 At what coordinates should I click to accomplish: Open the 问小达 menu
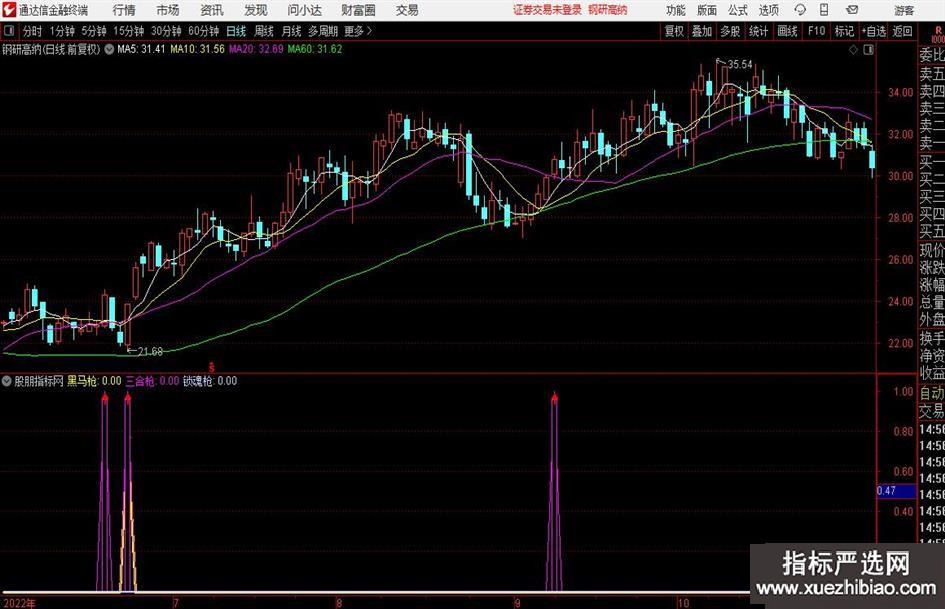pos(304,10)
